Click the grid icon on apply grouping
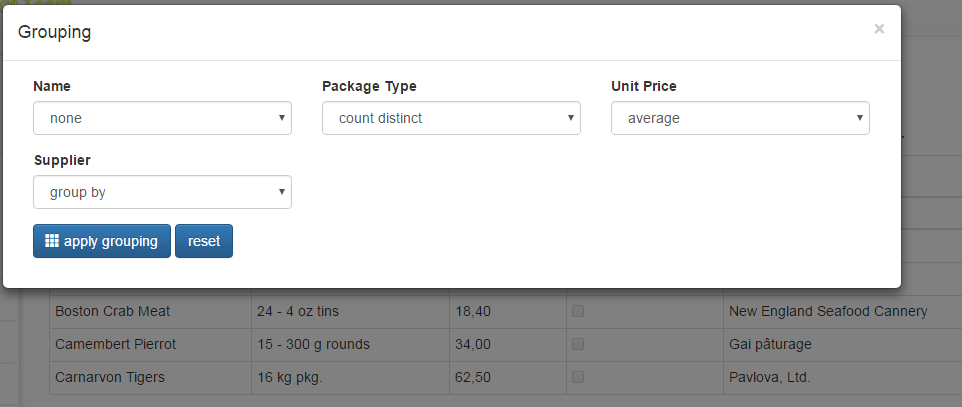This screenshot has width=962, height=407. 52,241
